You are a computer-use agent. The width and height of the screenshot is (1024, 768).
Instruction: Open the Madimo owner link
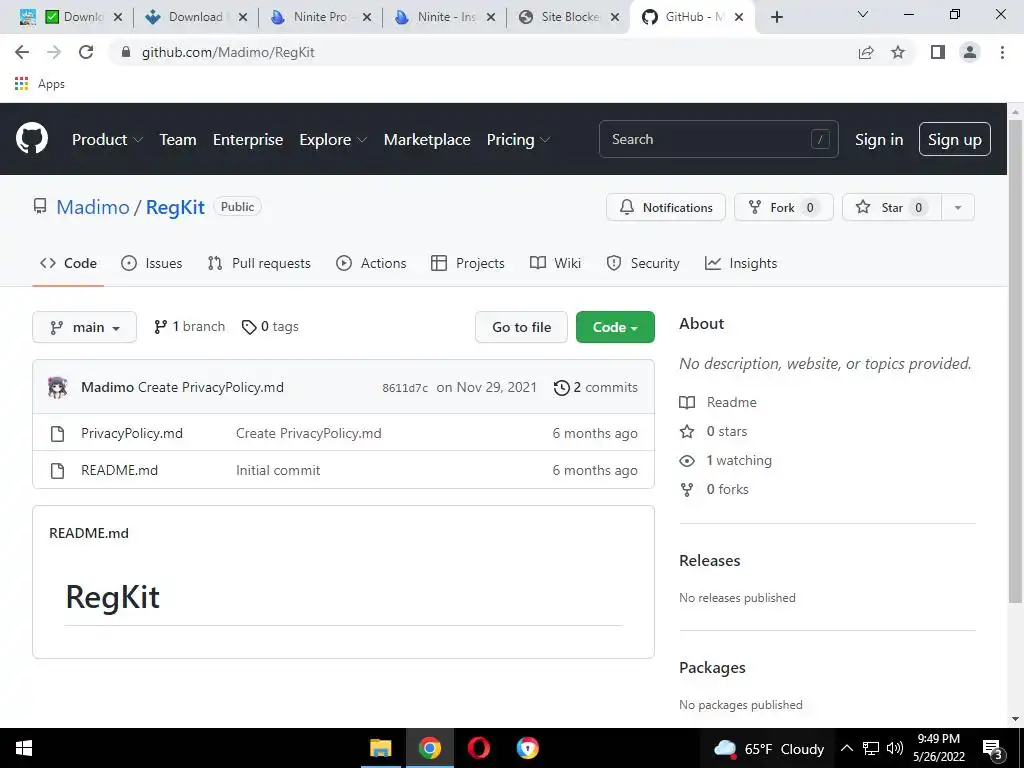click(93, 207)
